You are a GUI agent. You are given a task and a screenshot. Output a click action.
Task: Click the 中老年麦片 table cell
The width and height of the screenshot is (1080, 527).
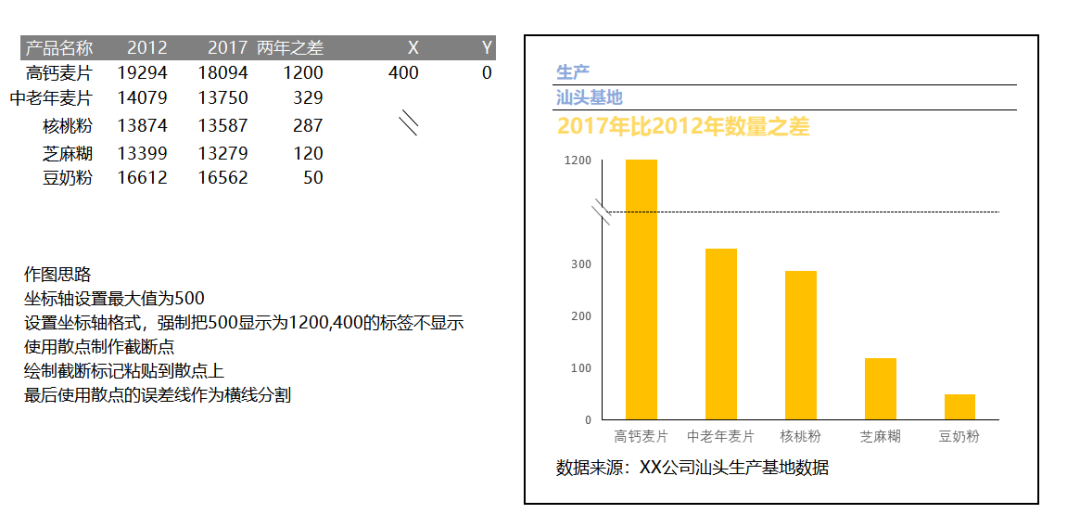[51, 99]
